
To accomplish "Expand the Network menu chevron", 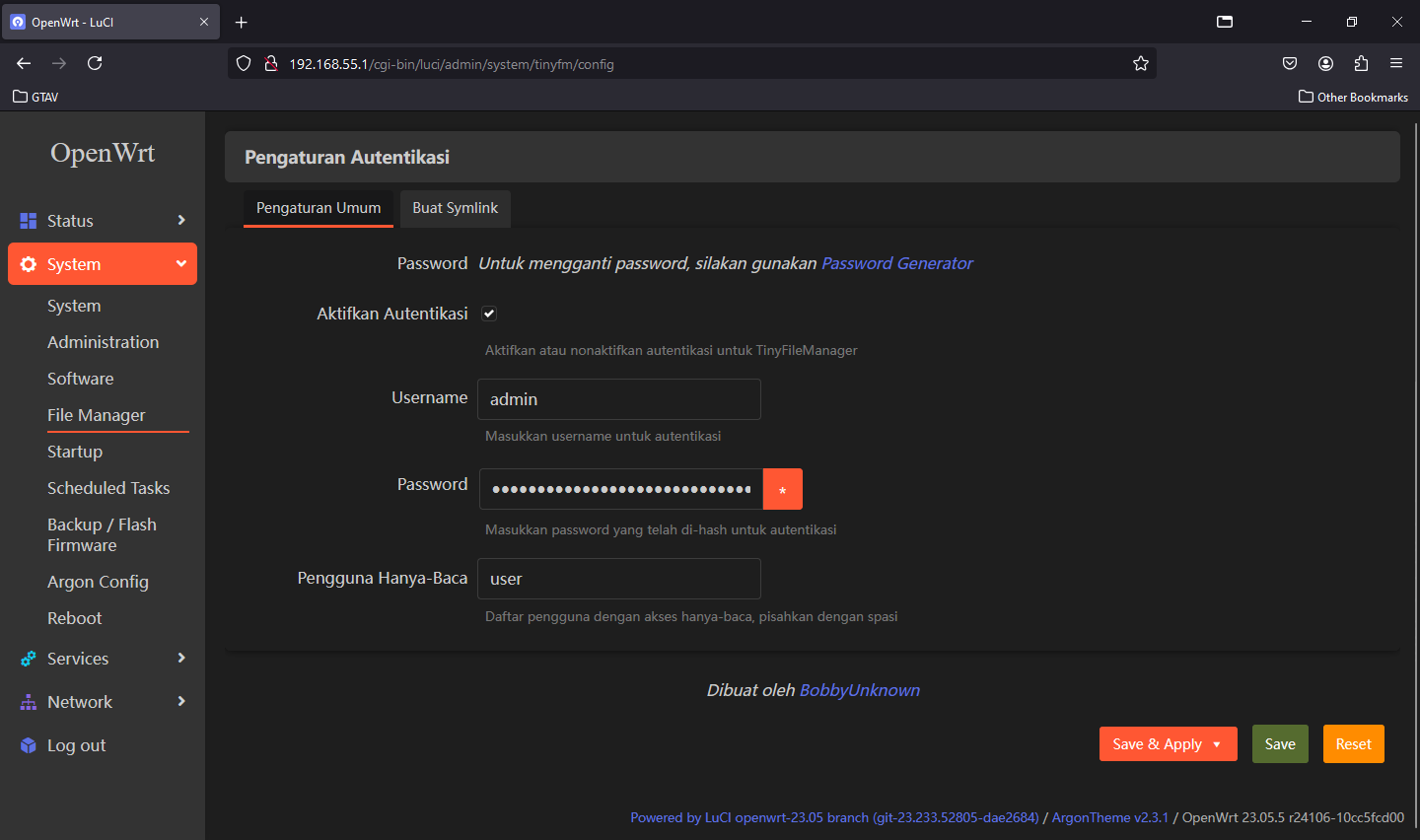I will pyautogui.click(x=181, y=701).
